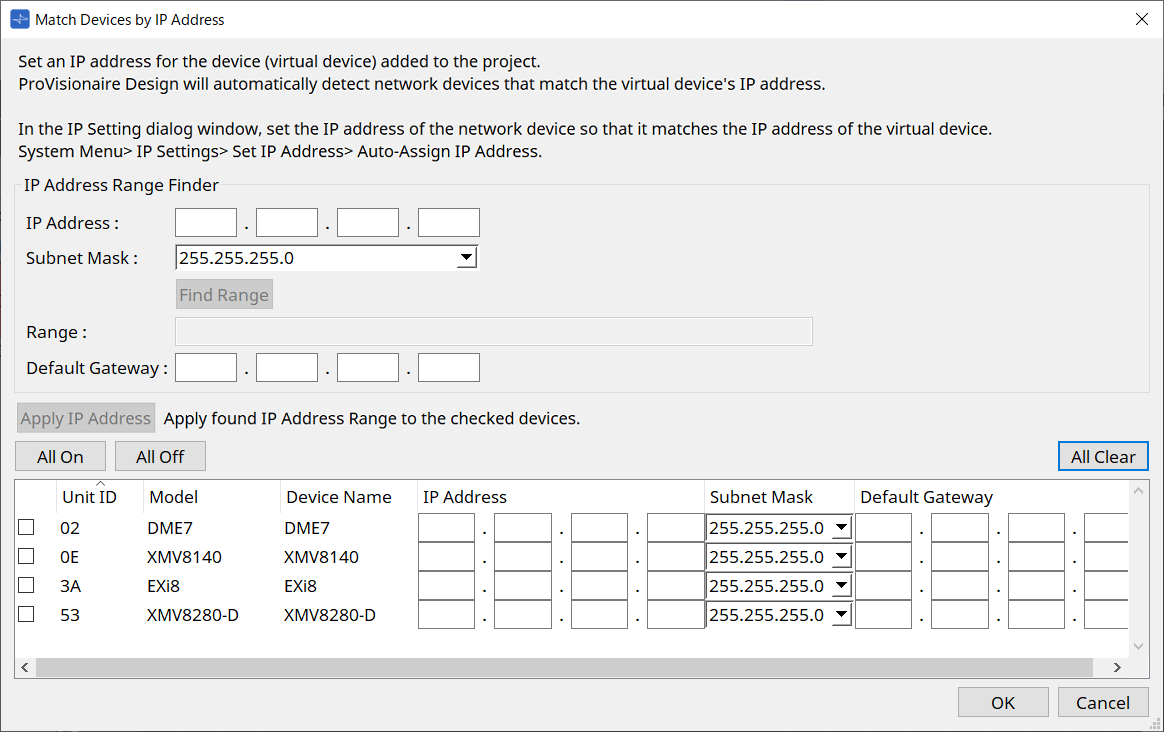Dismiss the dialog with Cancel
This screenshot has height=732, width=1164.
click(1103, 701)
